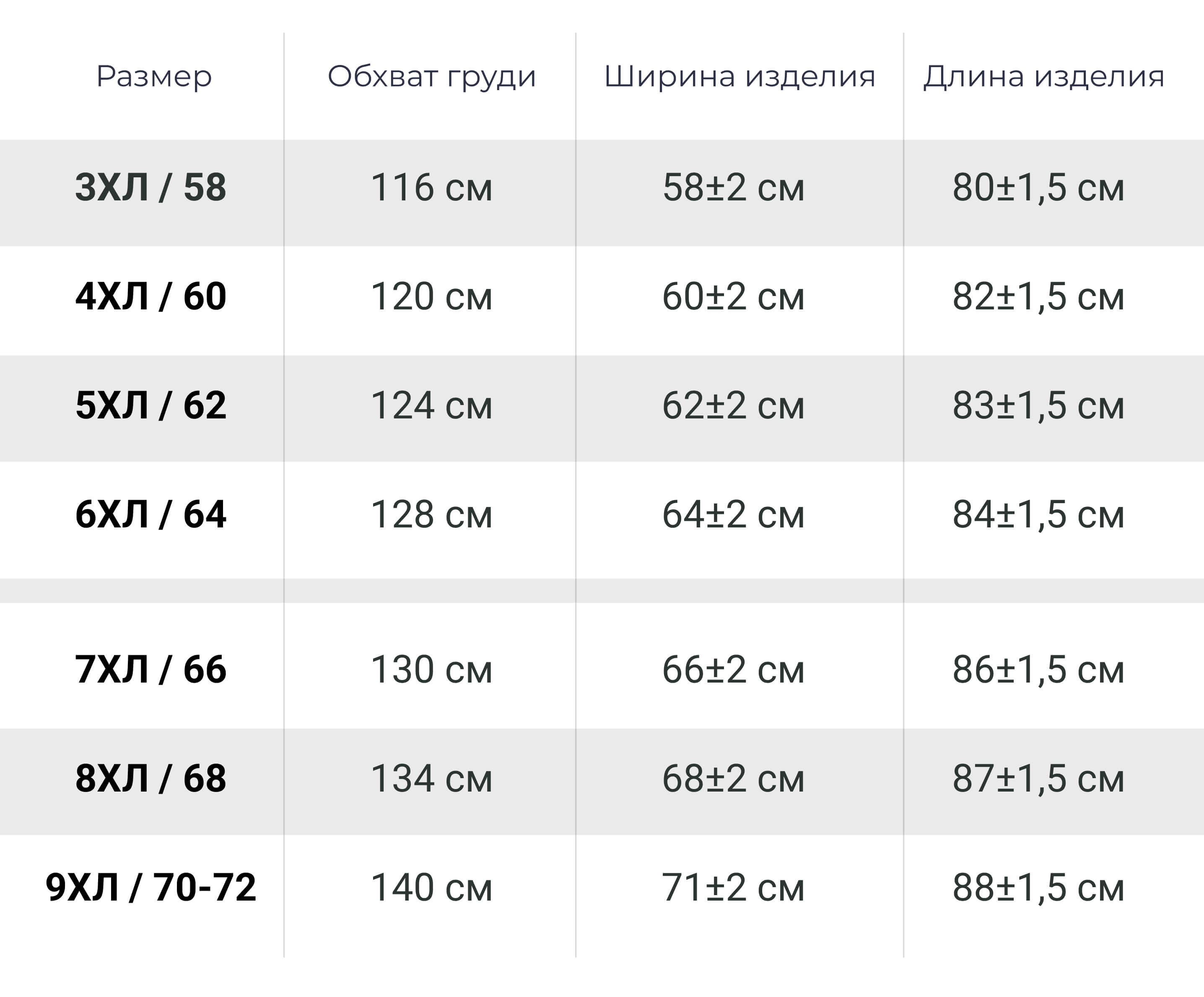
Task: Select the 3ХЛ / 58 size label
Action: pyautogui.click(x=151, y=187)
